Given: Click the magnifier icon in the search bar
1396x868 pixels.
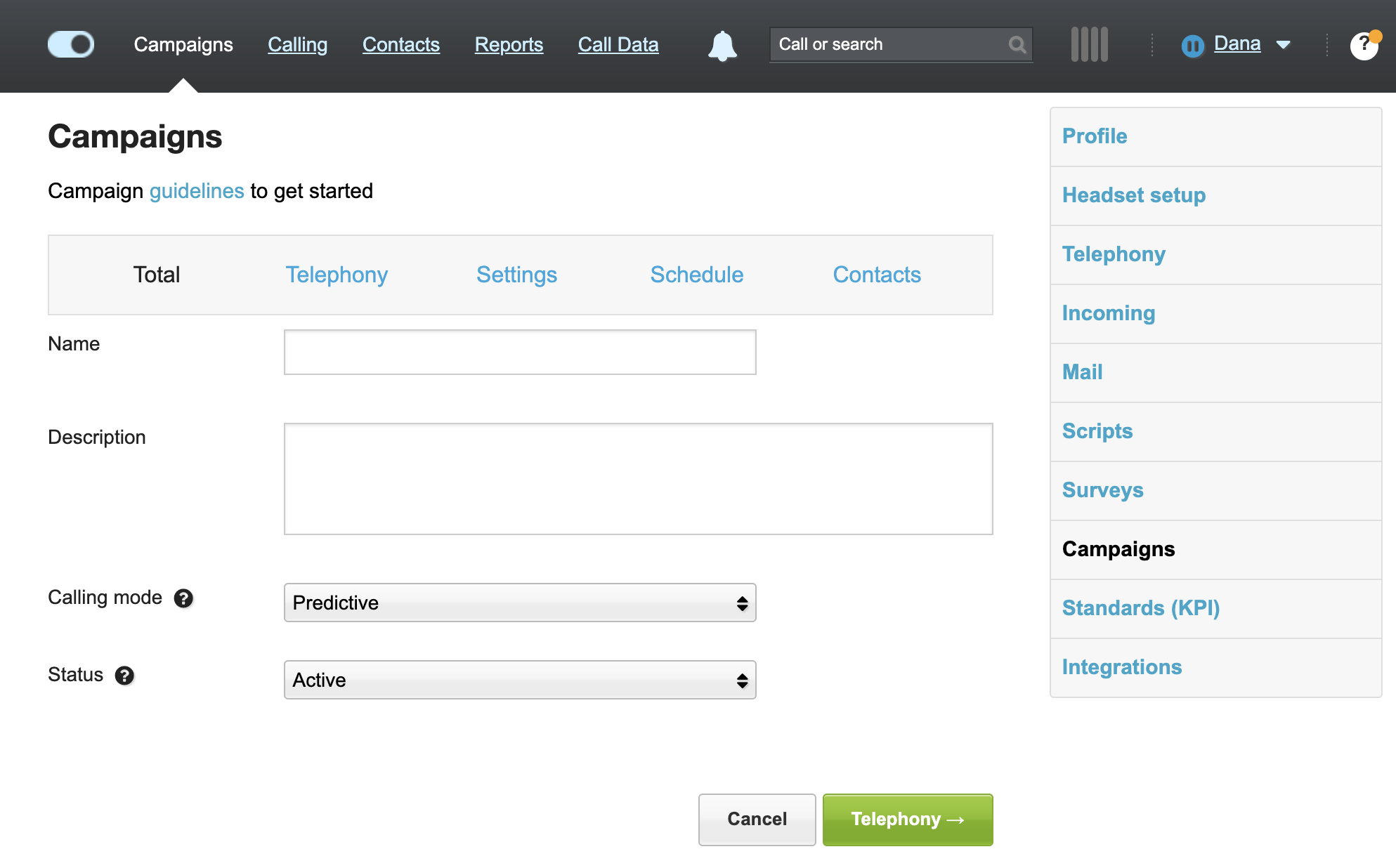Looking at the screenshot, I should pos(1017,44).
